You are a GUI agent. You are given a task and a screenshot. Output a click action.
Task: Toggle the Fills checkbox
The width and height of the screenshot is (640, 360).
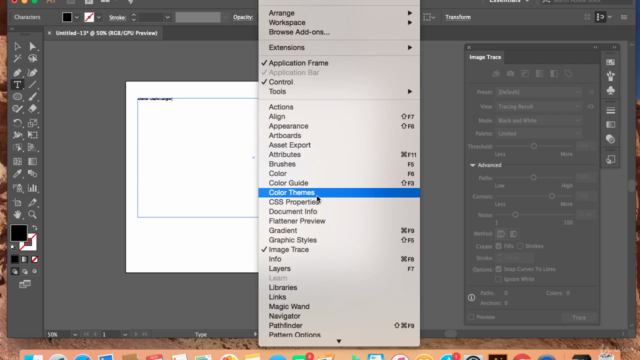498,246
